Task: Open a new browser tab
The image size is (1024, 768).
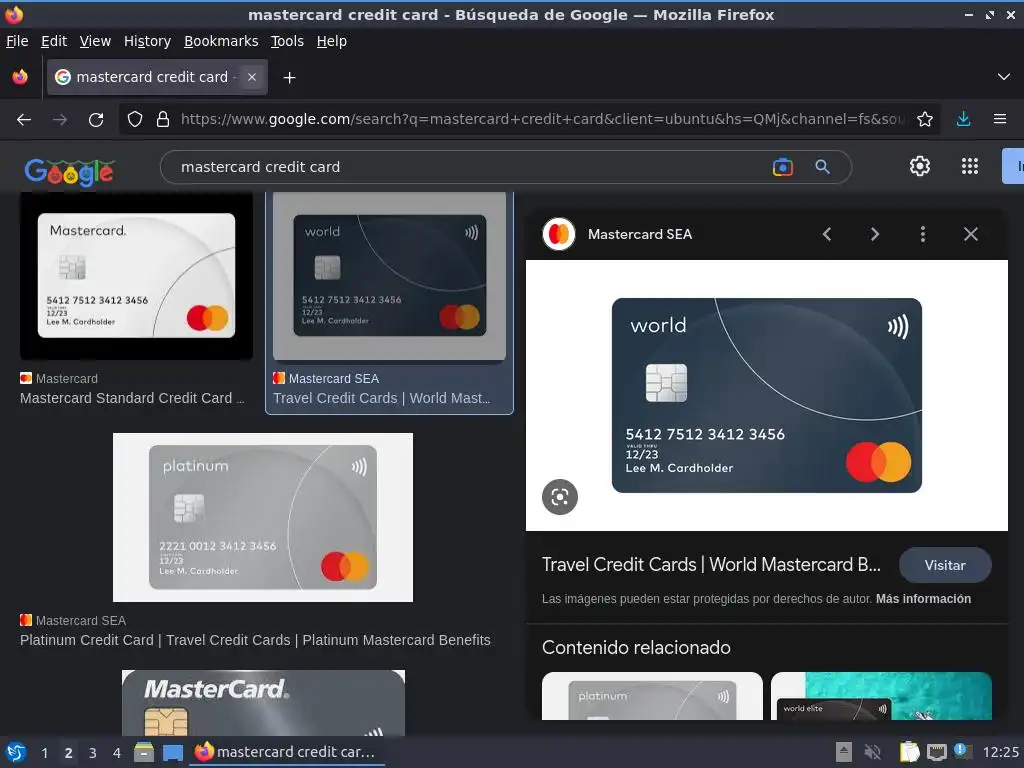Action: coord(289,78)
